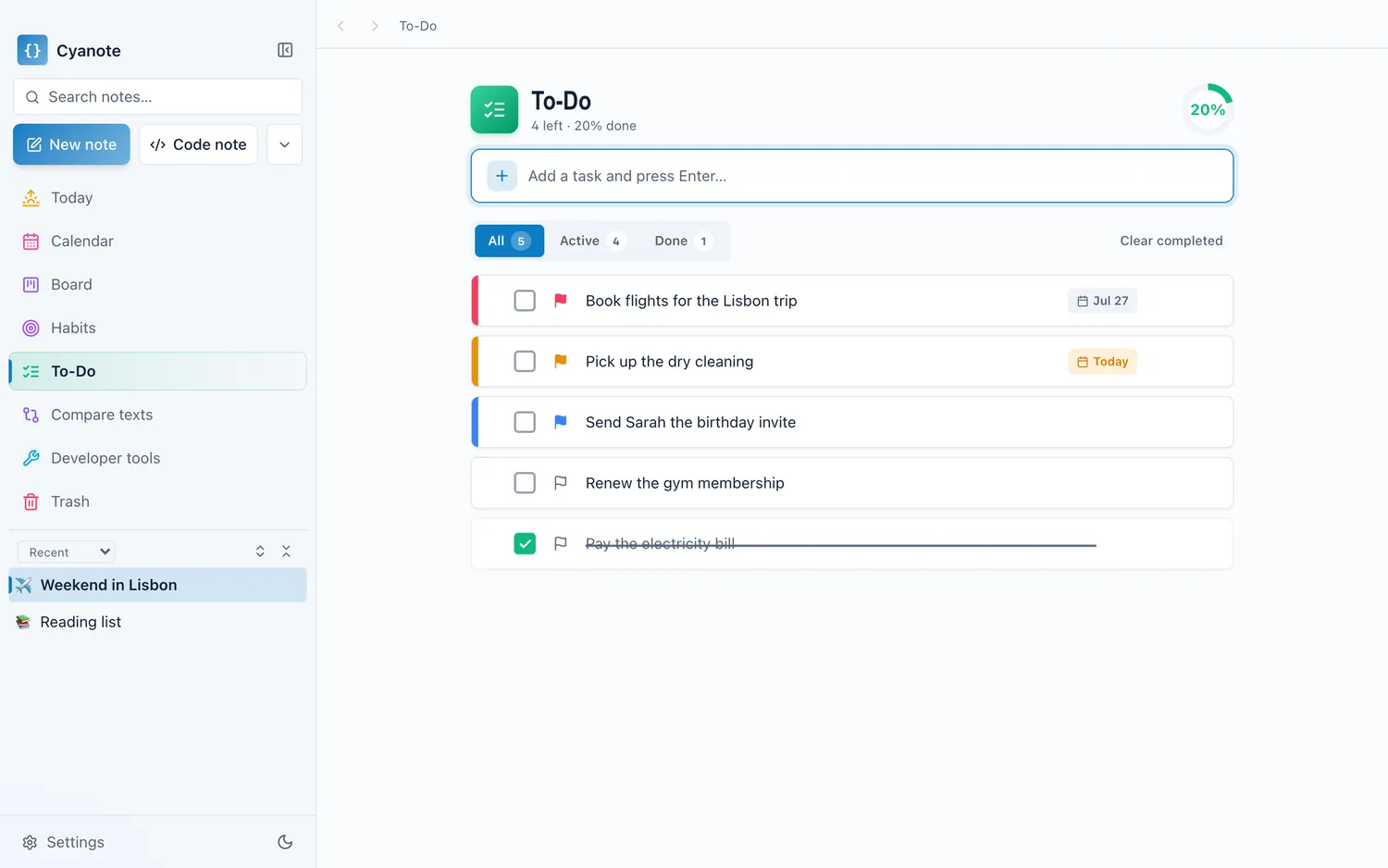Image resolution: width=1388 pixels, height=868 pixels.
Task: Open the Today view
Action: pos(157,198)
